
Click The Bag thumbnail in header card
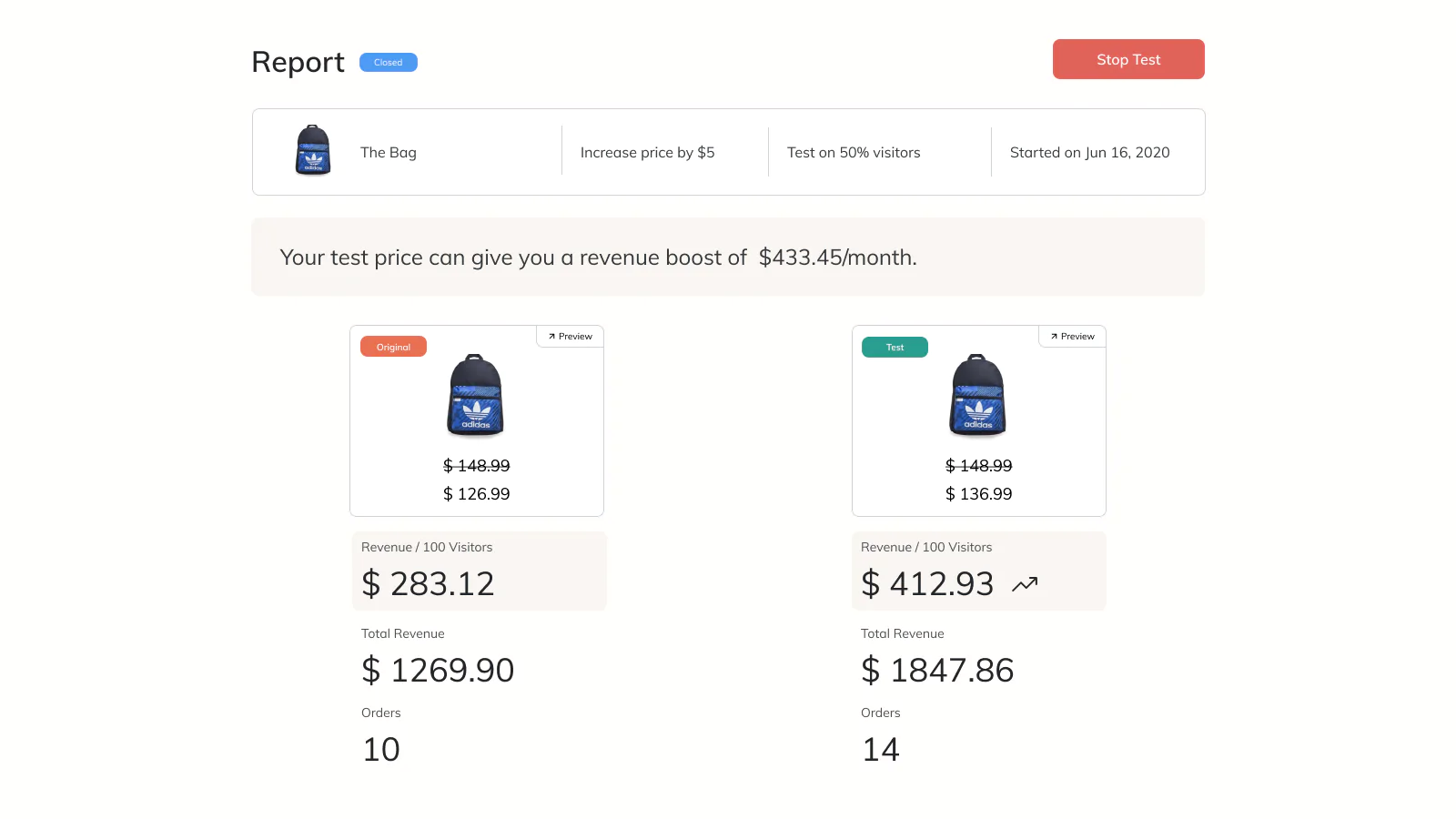(313, 150)
